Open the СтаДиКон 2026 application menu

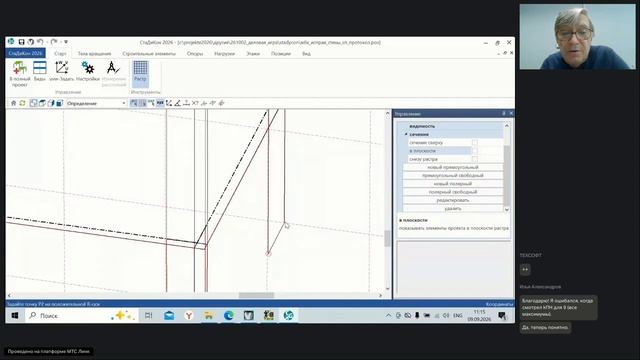pyautogui.click(x=25, y=53)
